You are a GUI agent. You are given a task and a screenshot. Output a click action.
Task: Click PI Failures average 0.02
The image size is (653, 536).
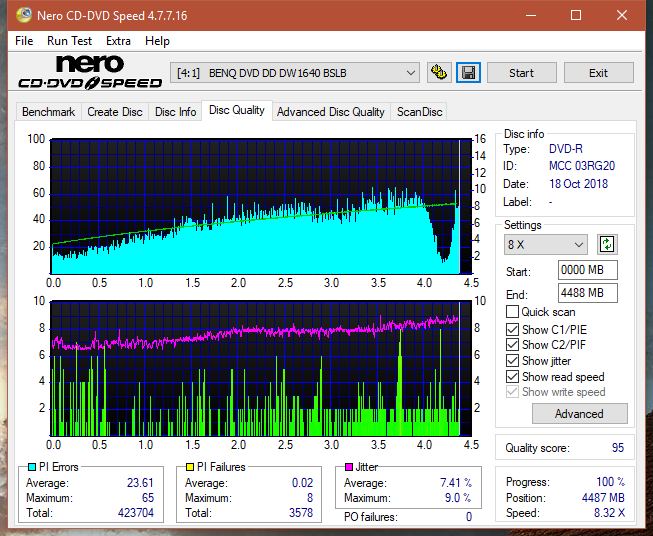pyautogui.click(x=302, y=483)
